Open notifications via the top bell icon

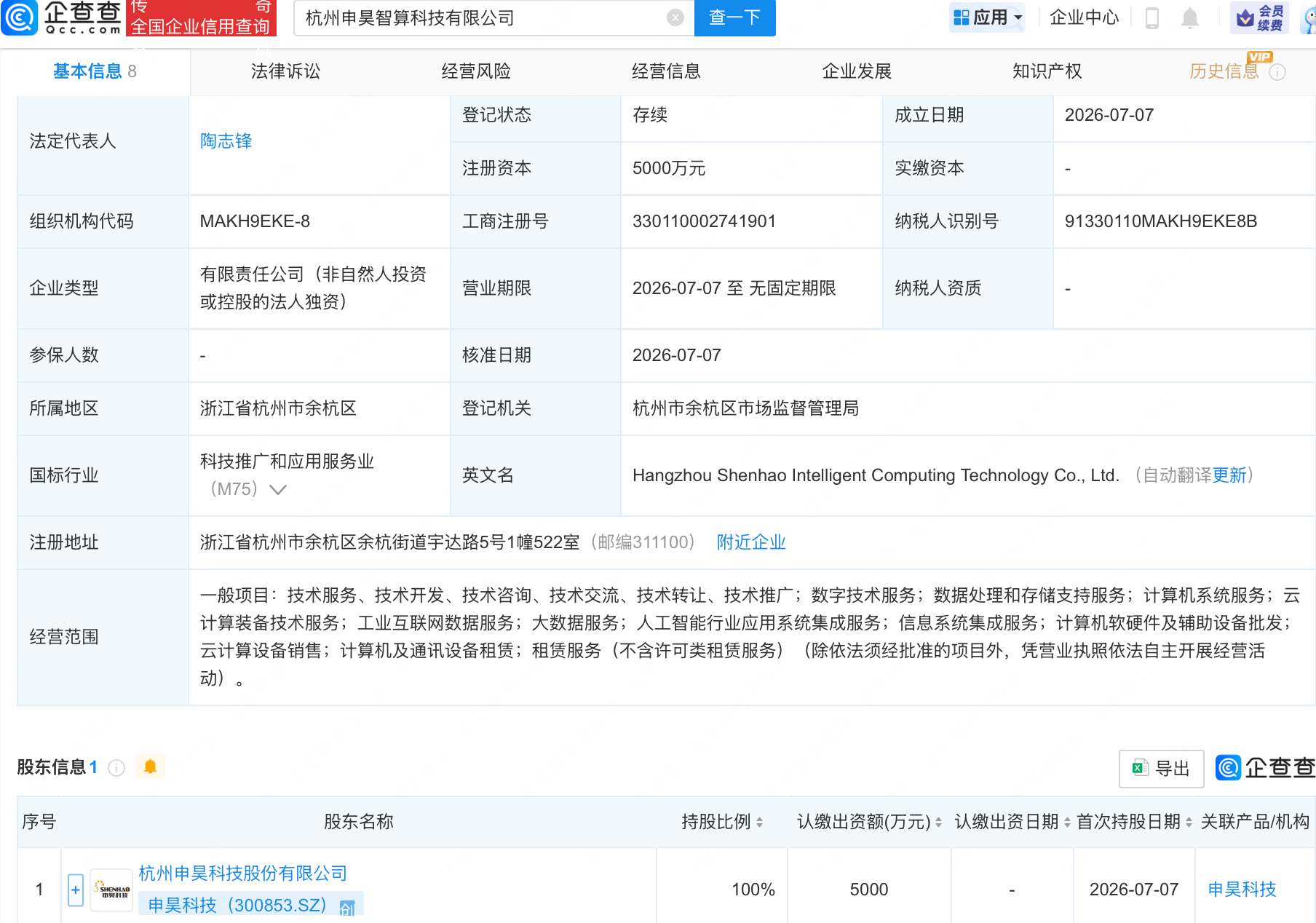(1190, 17)
